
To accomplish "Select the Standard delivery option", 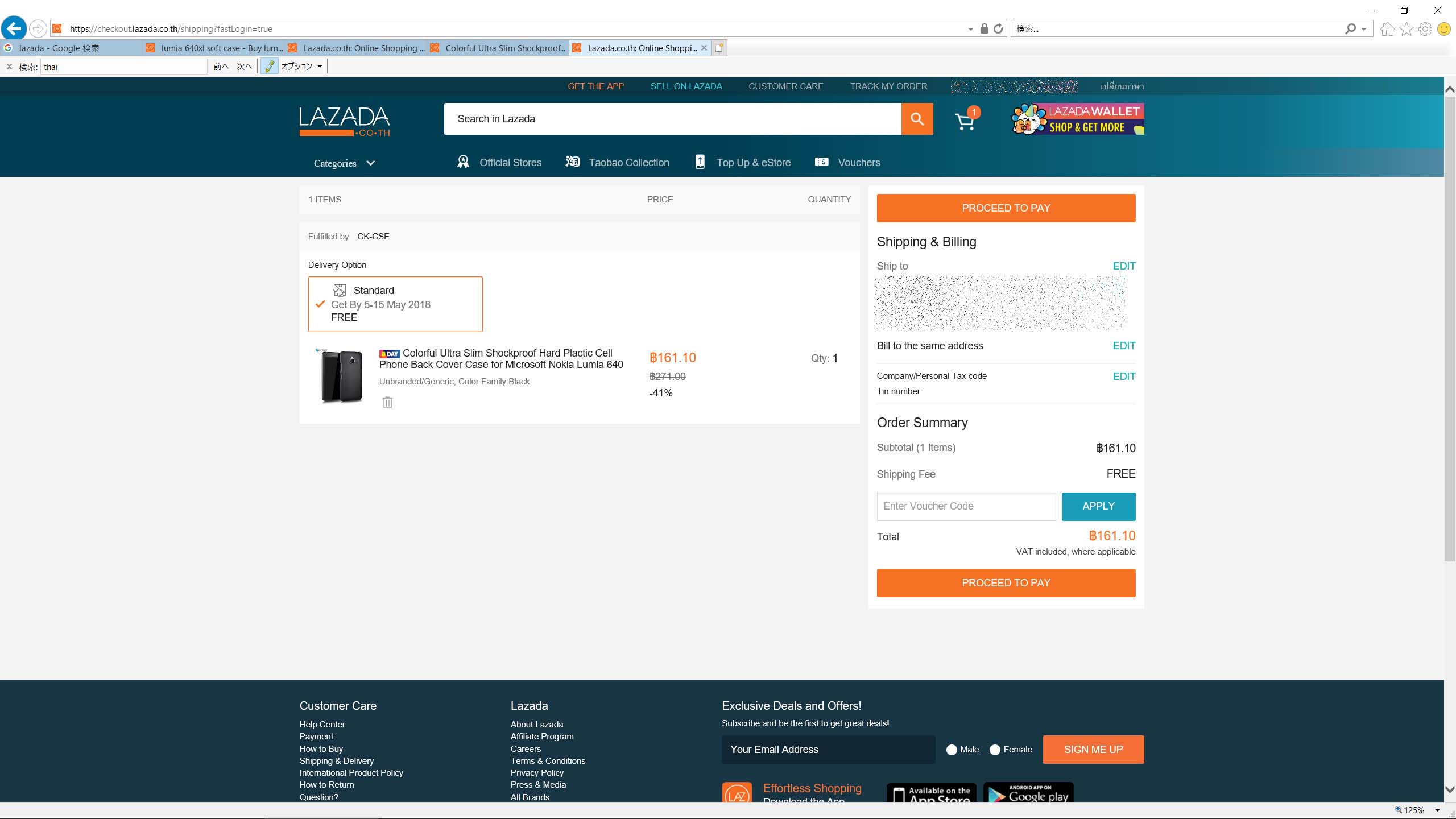I will click(395, 304).
